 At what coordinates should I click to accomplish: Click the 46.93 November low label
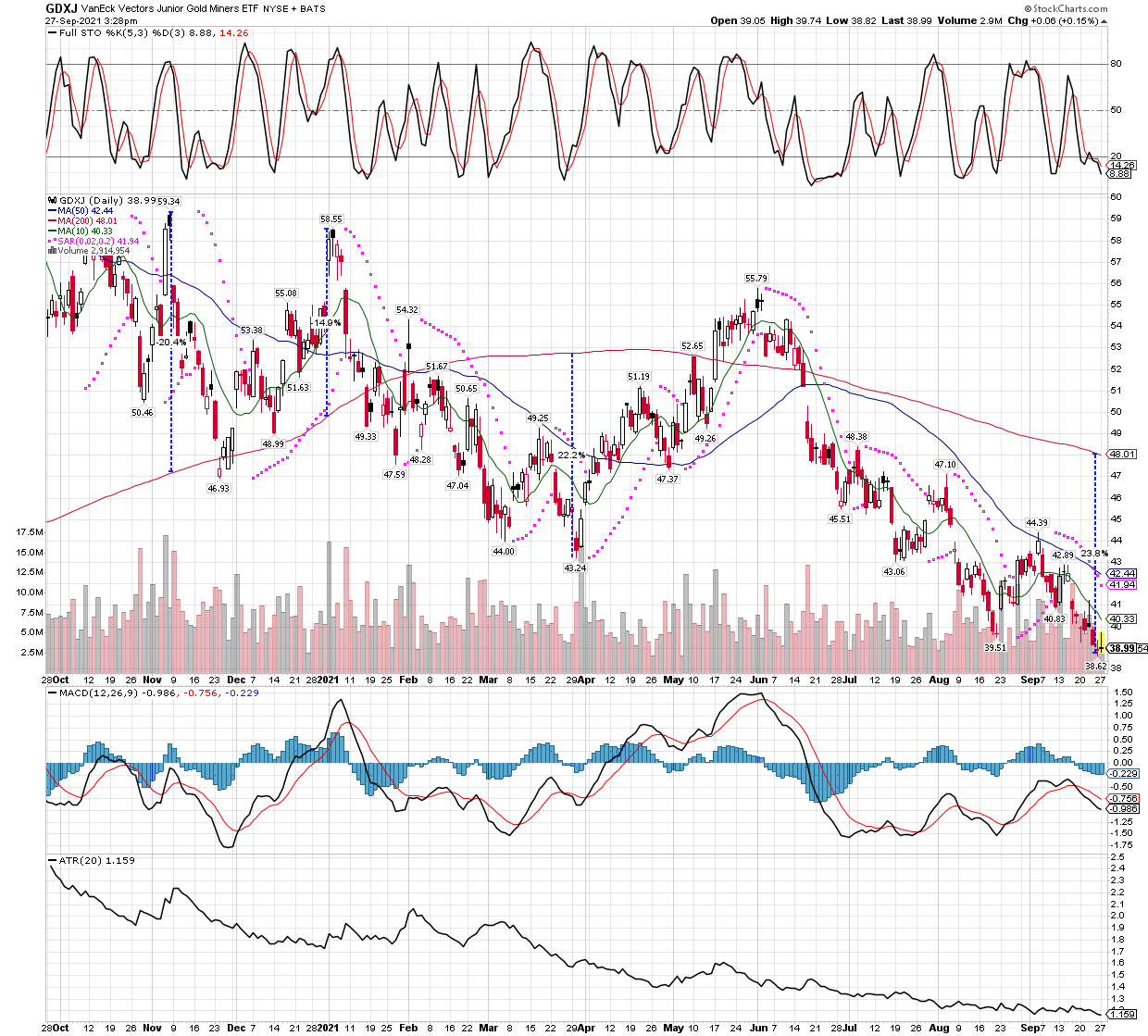[x=218, y=488]
